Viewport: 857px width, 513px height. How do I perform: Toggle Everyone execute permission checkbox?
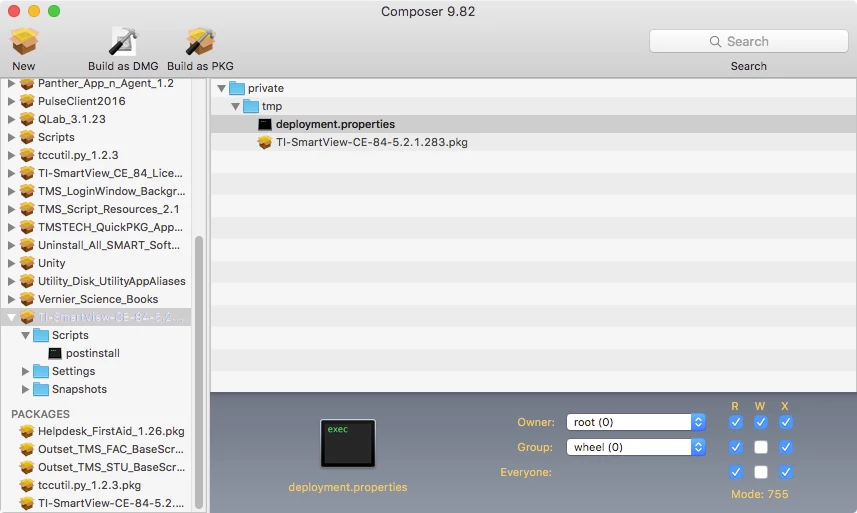[785, 472]
